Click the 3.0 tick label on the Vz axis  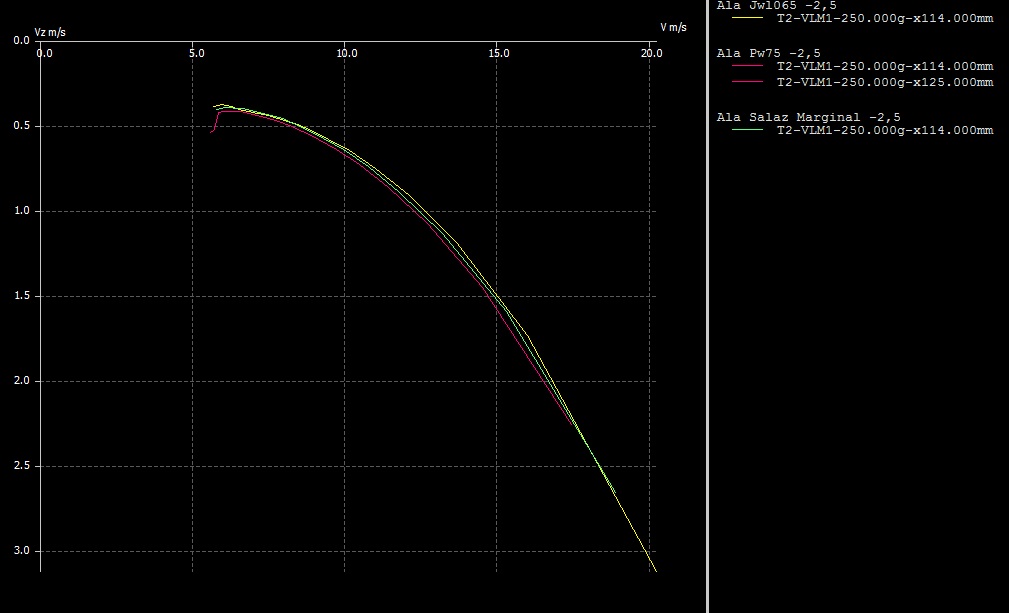click(21, 551)
